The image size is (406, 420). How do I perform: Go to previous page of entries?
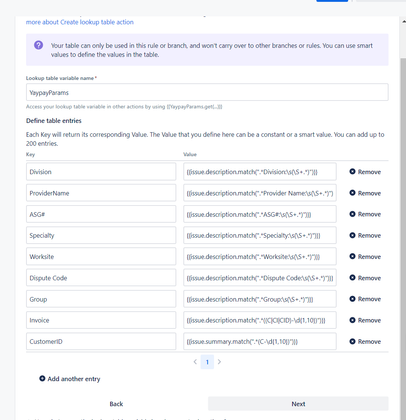[195, 362]
